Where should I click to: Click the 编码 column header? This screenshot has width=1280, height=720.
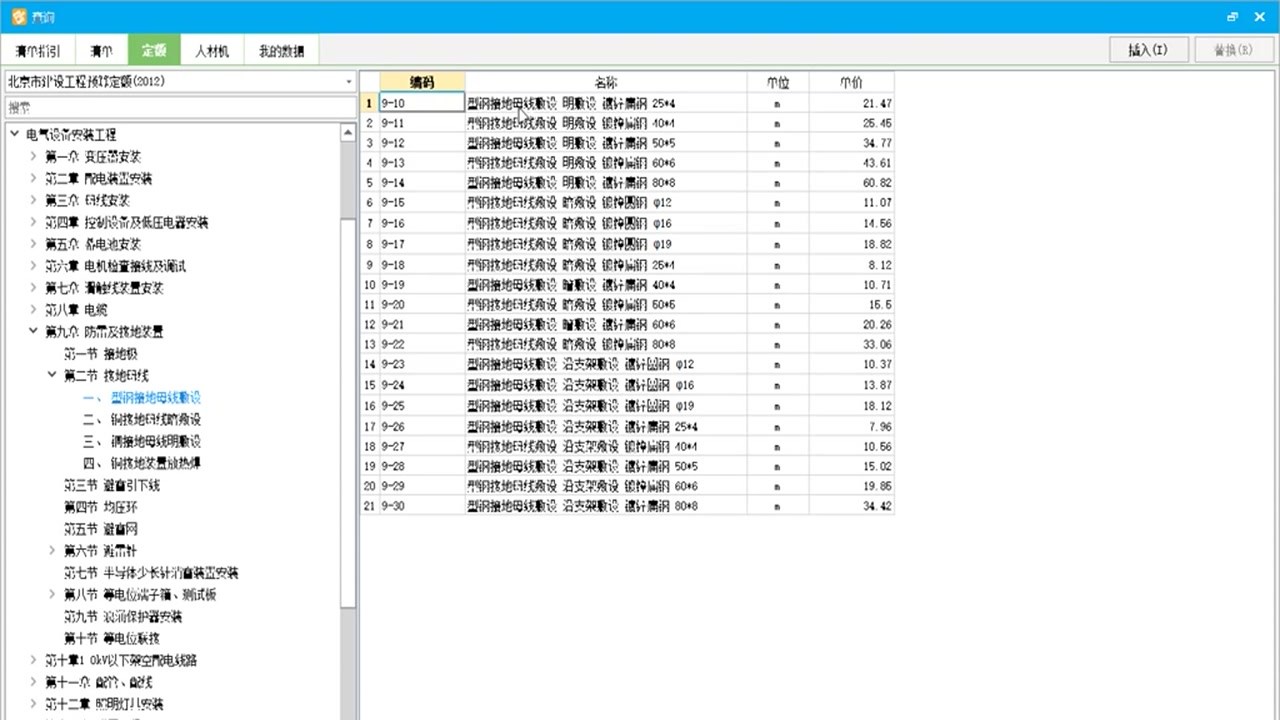click(422, 82)
